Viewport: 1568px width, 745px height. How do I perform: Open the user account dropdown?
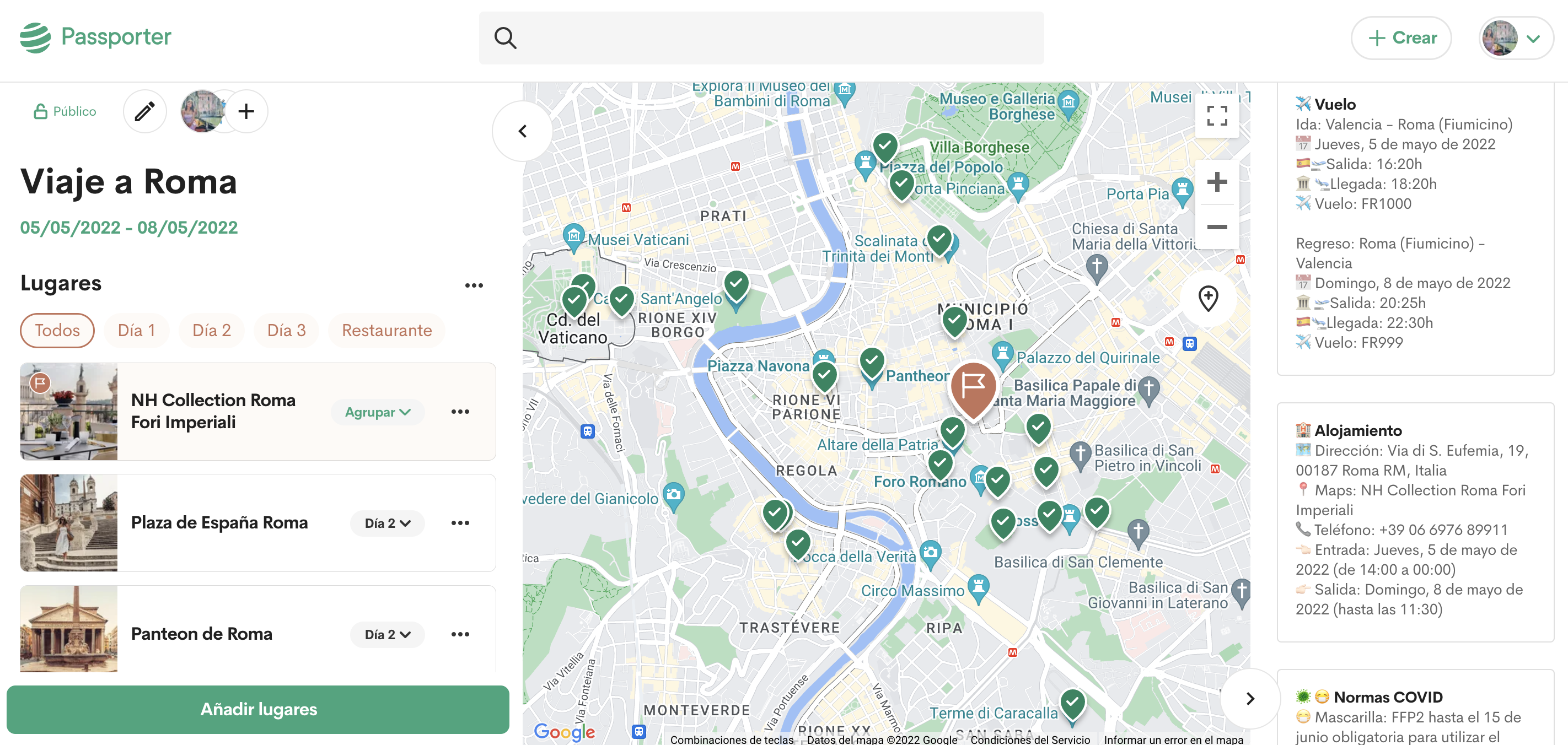pos(1516,39)
